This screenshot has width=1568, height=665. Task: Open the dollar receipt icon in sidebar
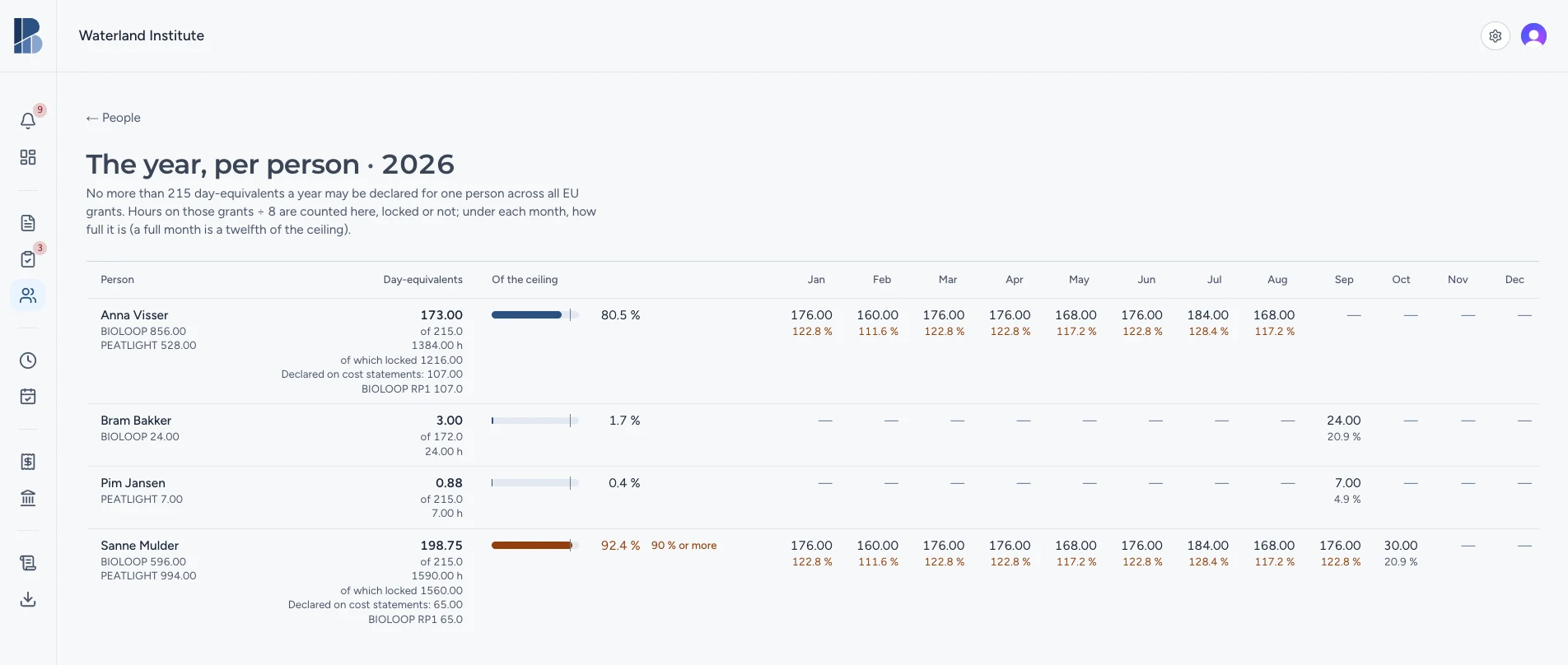[x=28, y=462]
